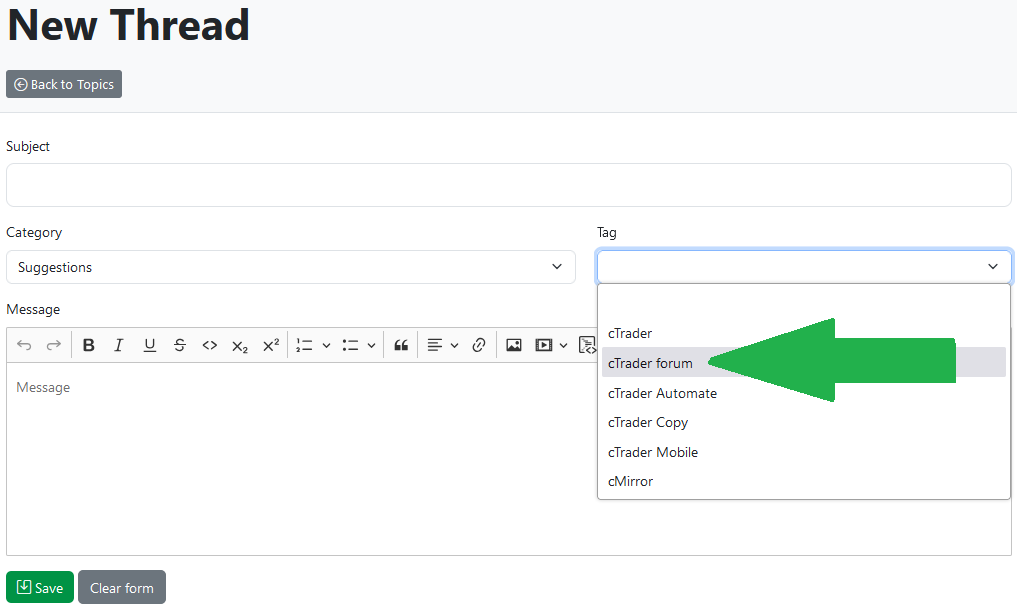This screenshot has width=1017, height=607.
Task: Open the video insert options arrow
Action: coord(563,346)
